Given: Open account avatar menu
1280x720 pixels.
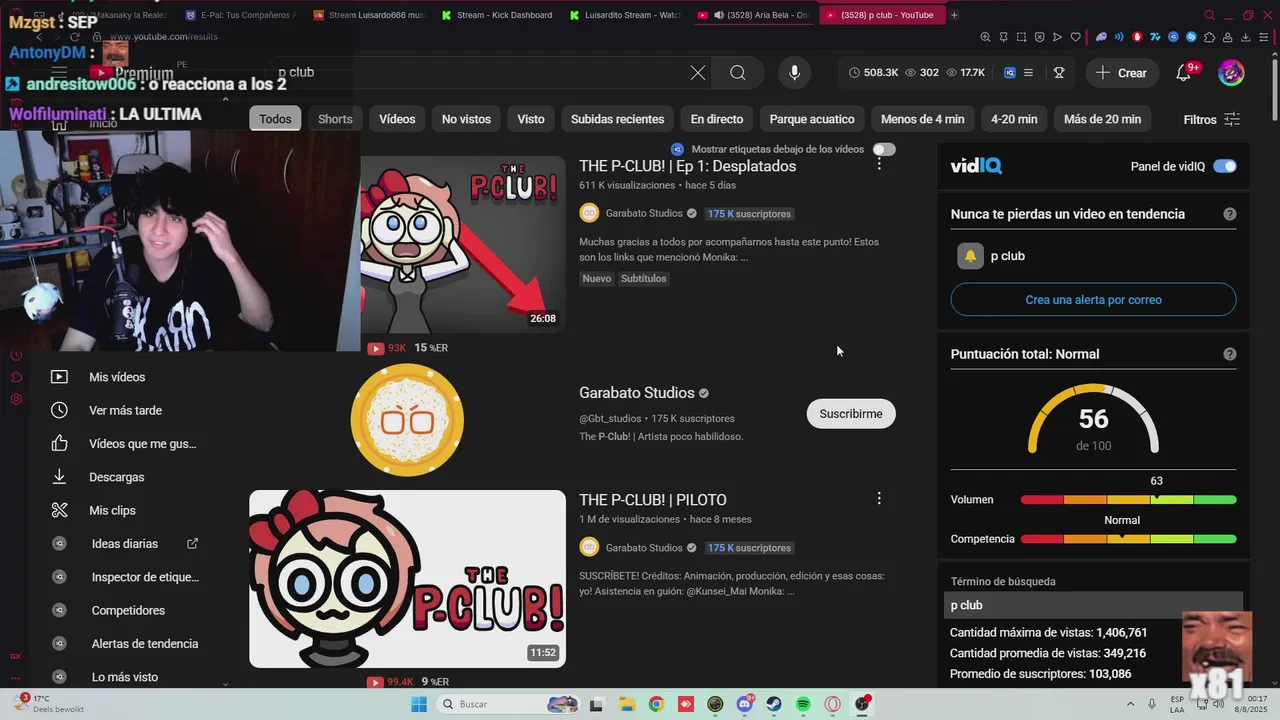Looking at the screenshot, I should [1231, 72].
